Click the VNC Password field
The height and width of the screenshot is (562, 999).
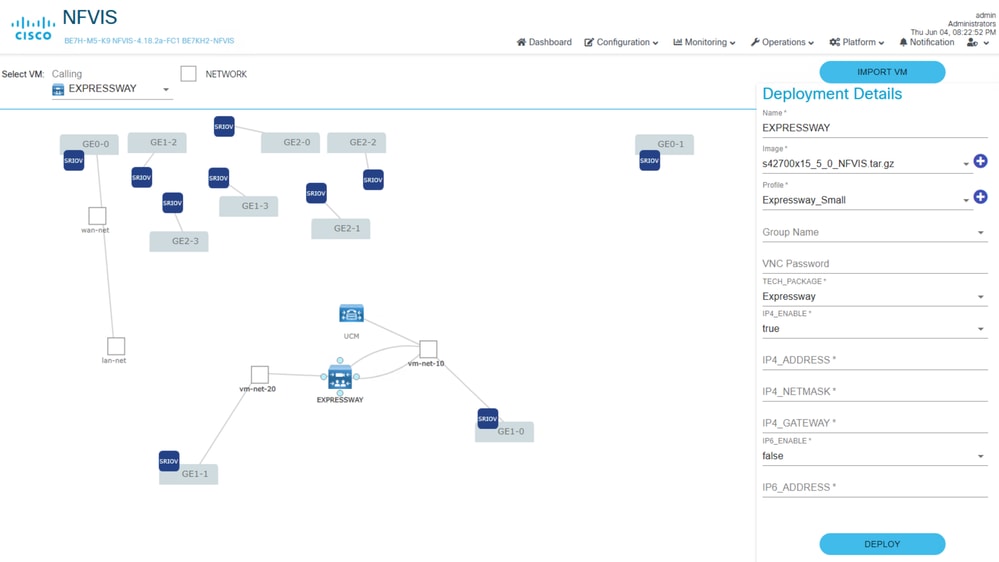[x=875, y=264]
